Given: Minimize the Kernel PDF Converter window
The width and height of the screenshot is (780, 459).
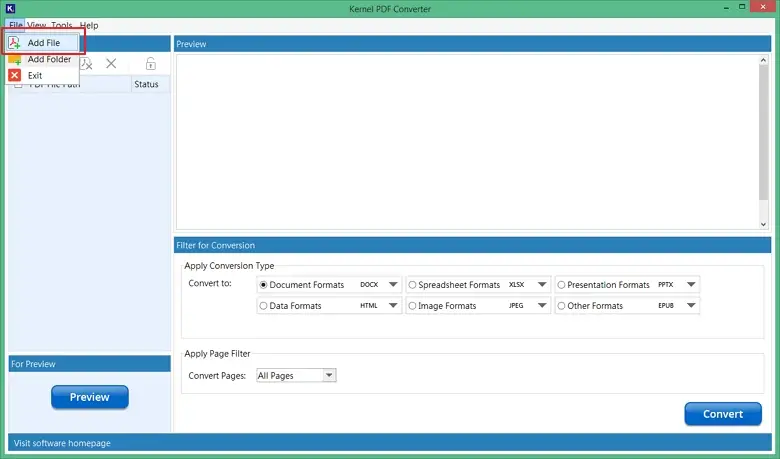Looking at the screenshot, I should click(726, 8).
